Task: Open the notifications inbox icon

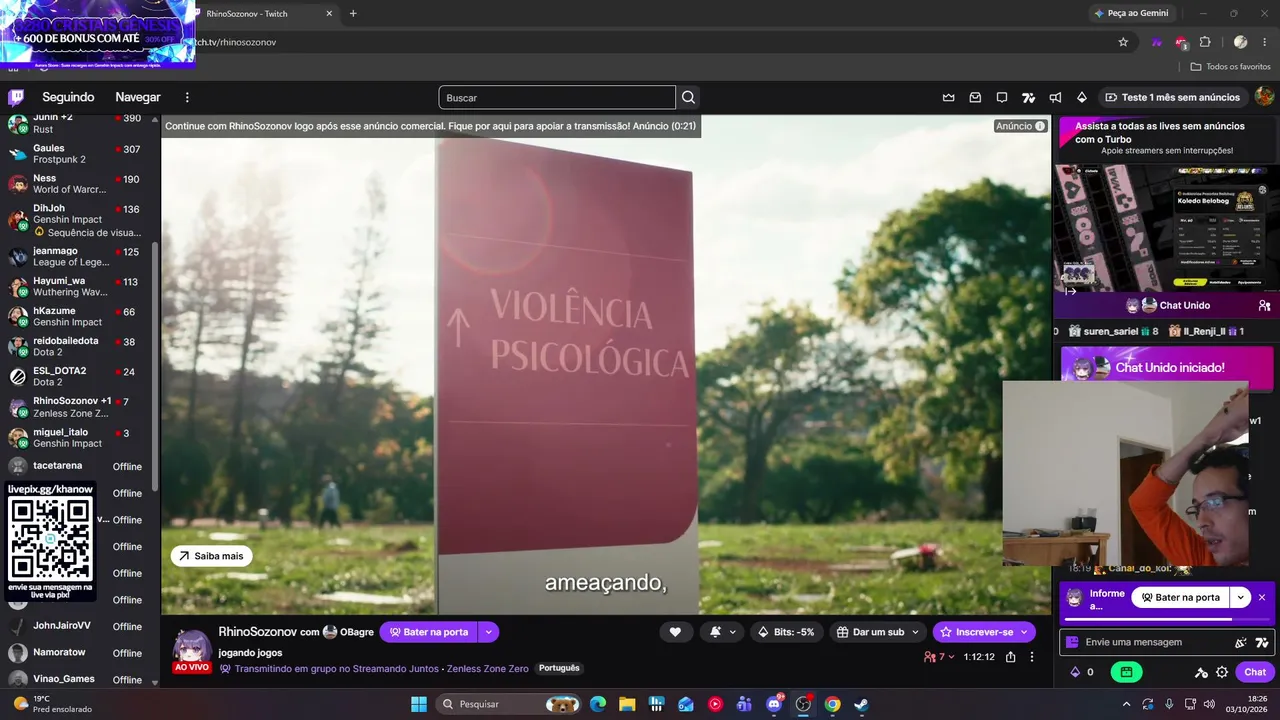Action: coord(975,97)
